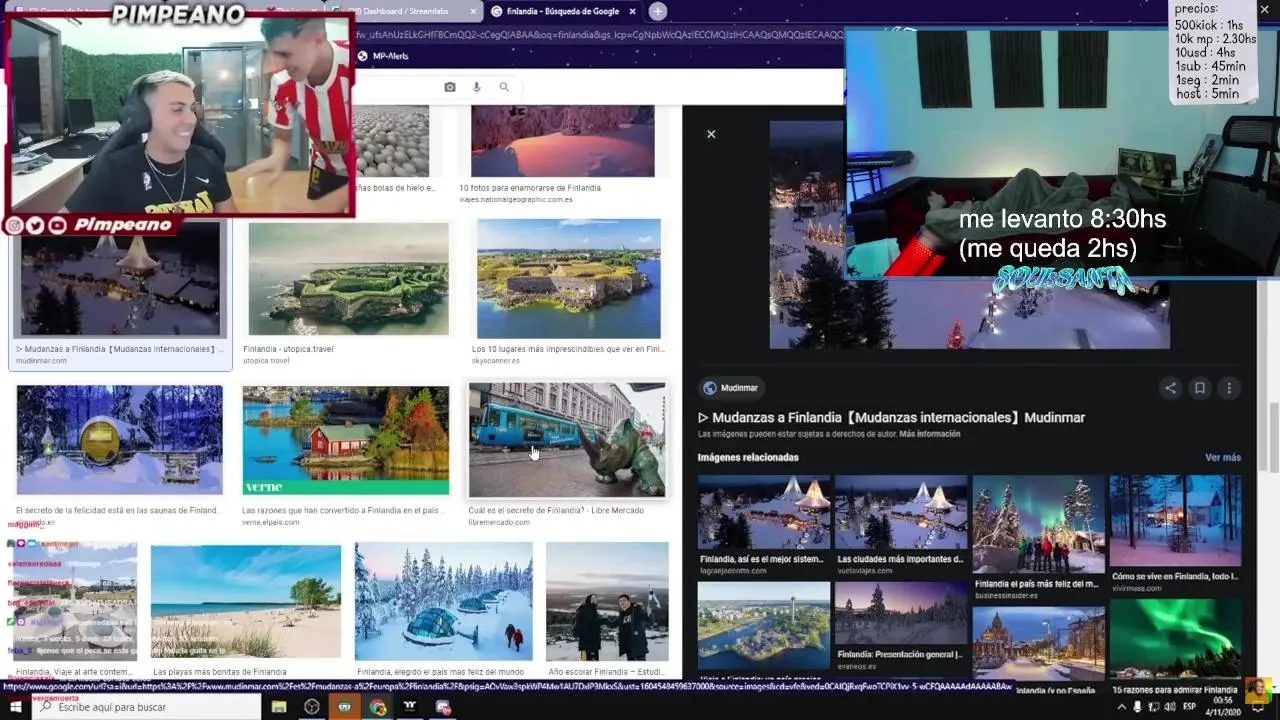Screen dimensions: 1280x720
Task: Open related image 'Cómo se vive en Finlandia'
Action: [1175, 521]
